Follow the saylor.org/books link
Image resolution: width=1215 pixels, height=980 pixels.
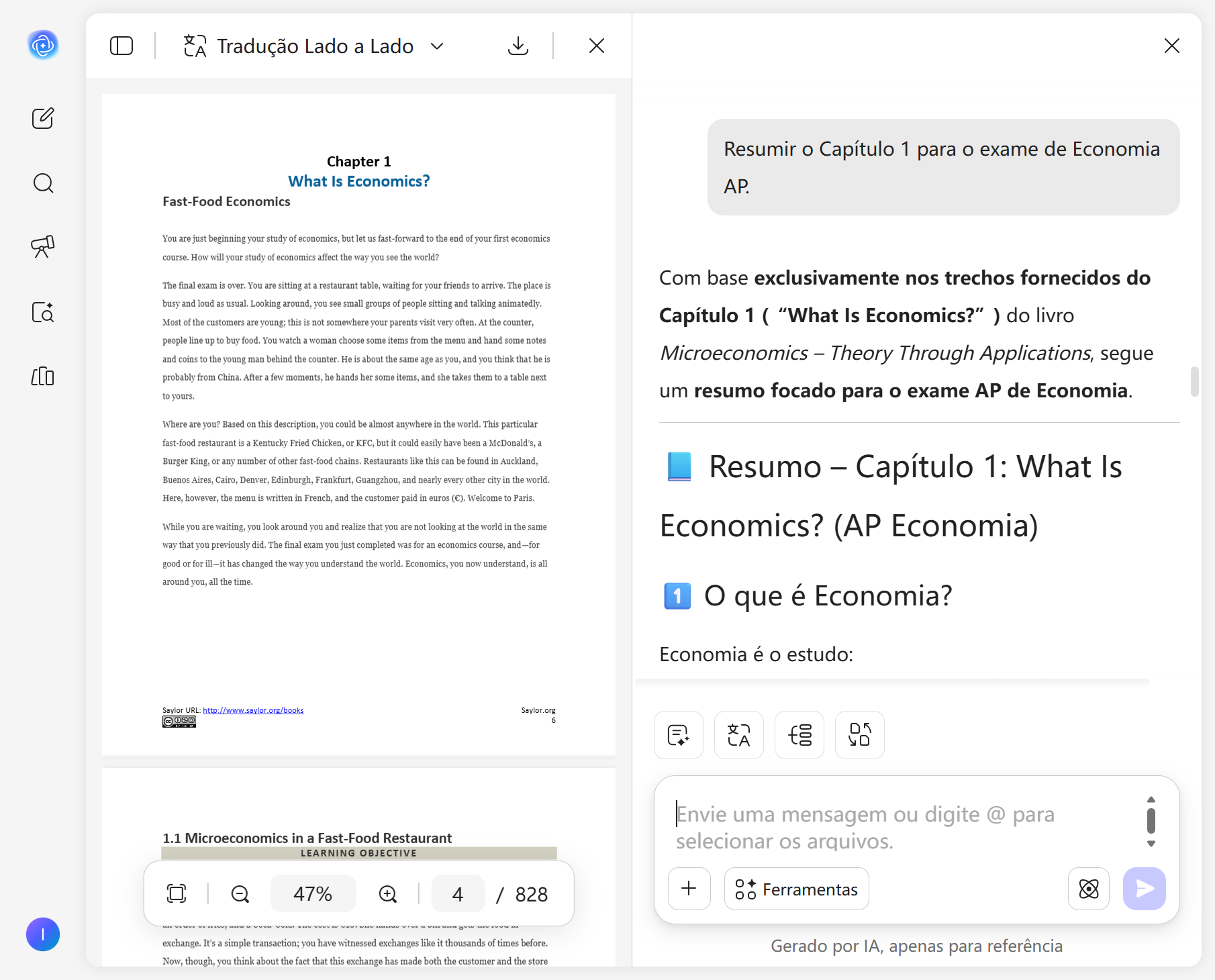[253, 709]
